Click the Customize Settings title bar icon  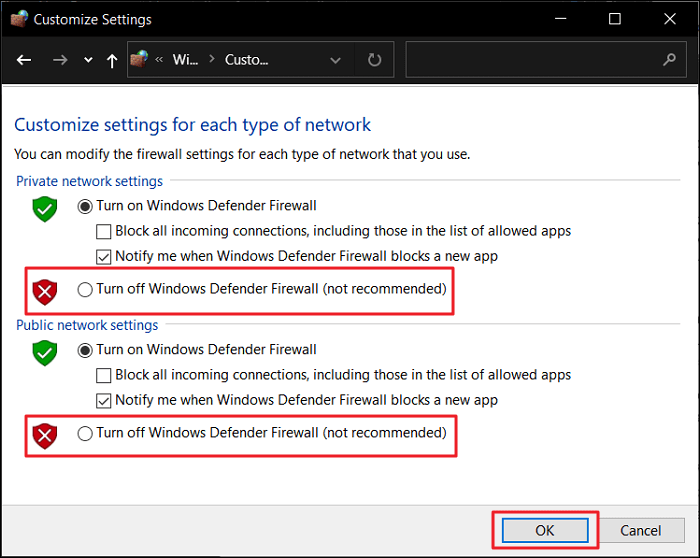(x=19, y=18)
